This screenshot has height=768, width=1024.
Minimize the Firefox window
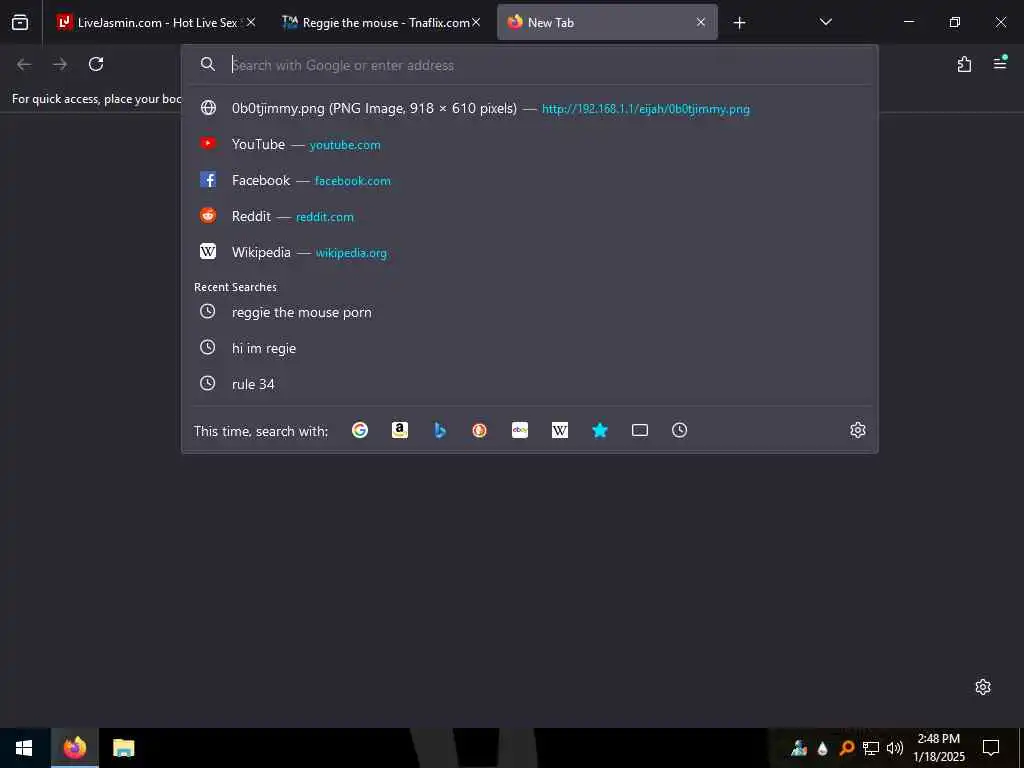click(x=908, y=22)
